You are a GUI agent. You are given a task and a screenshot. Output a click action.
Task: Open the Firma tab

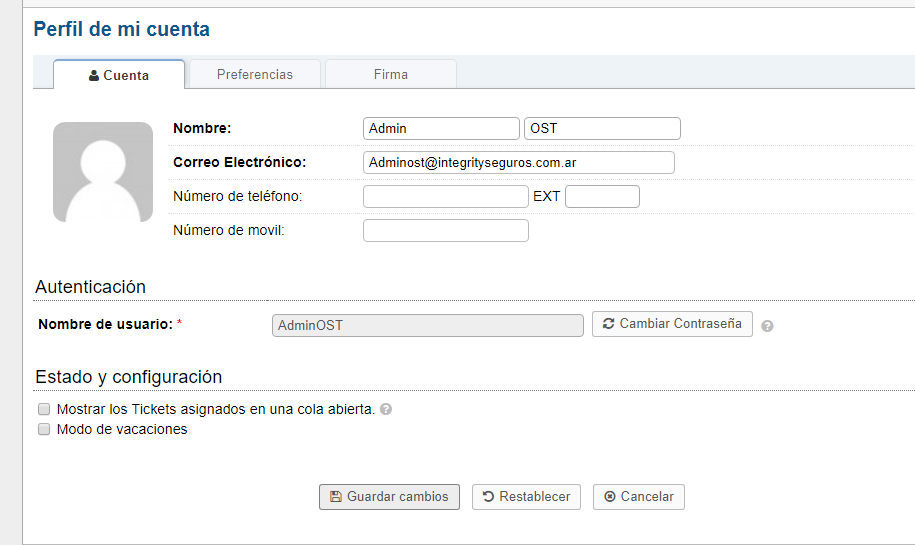[391, 74]
